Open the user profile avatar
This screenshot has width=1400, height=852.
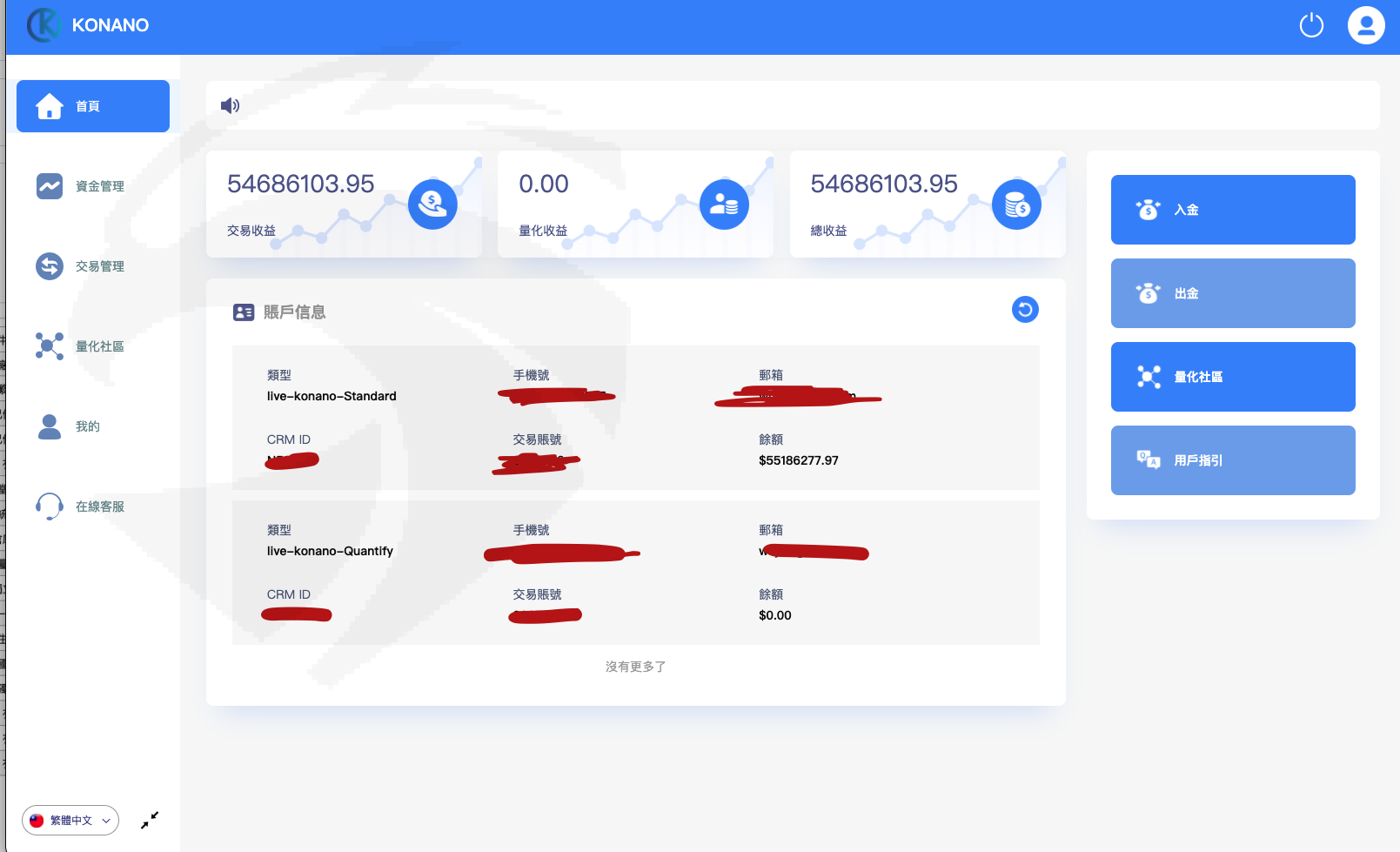coord(1366,25)
